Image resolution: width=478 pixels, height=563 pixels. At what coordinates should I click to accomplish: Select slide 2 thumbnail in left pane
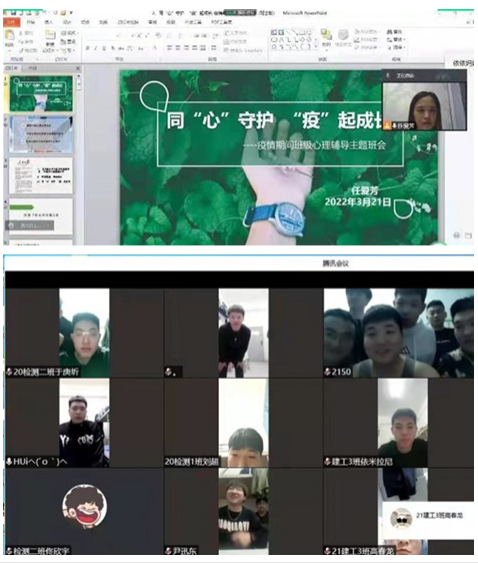point(41,135)
